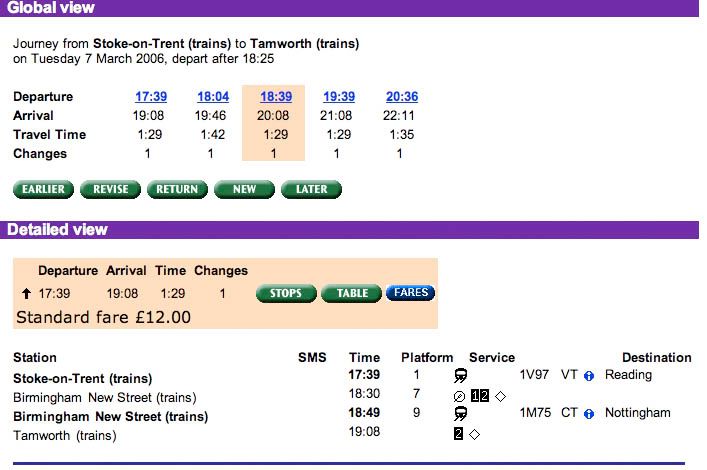
Task: Click the RETURN journey button
Action: pyautogui.click(x=176, y=189)
